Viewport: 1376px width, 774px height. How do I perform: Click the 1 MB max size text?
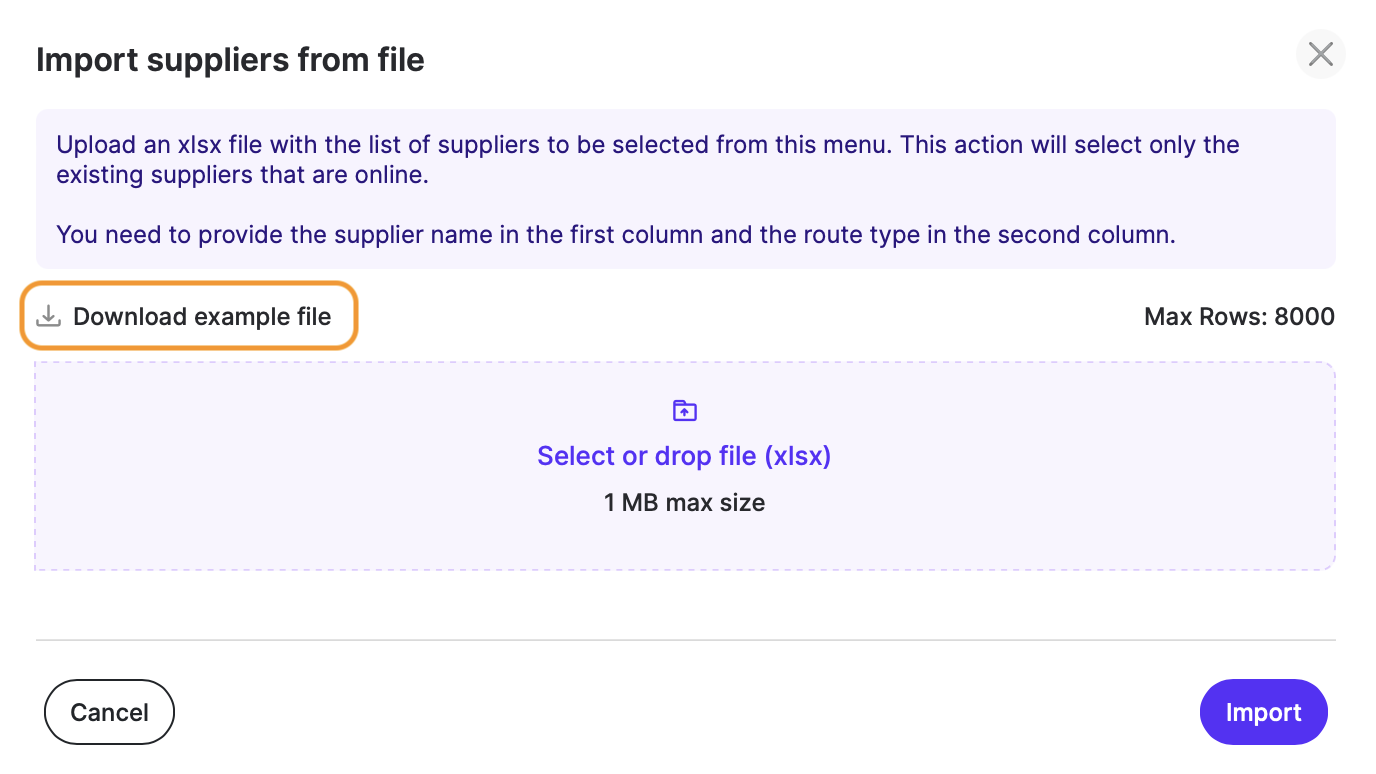click(x=684, y=502)
